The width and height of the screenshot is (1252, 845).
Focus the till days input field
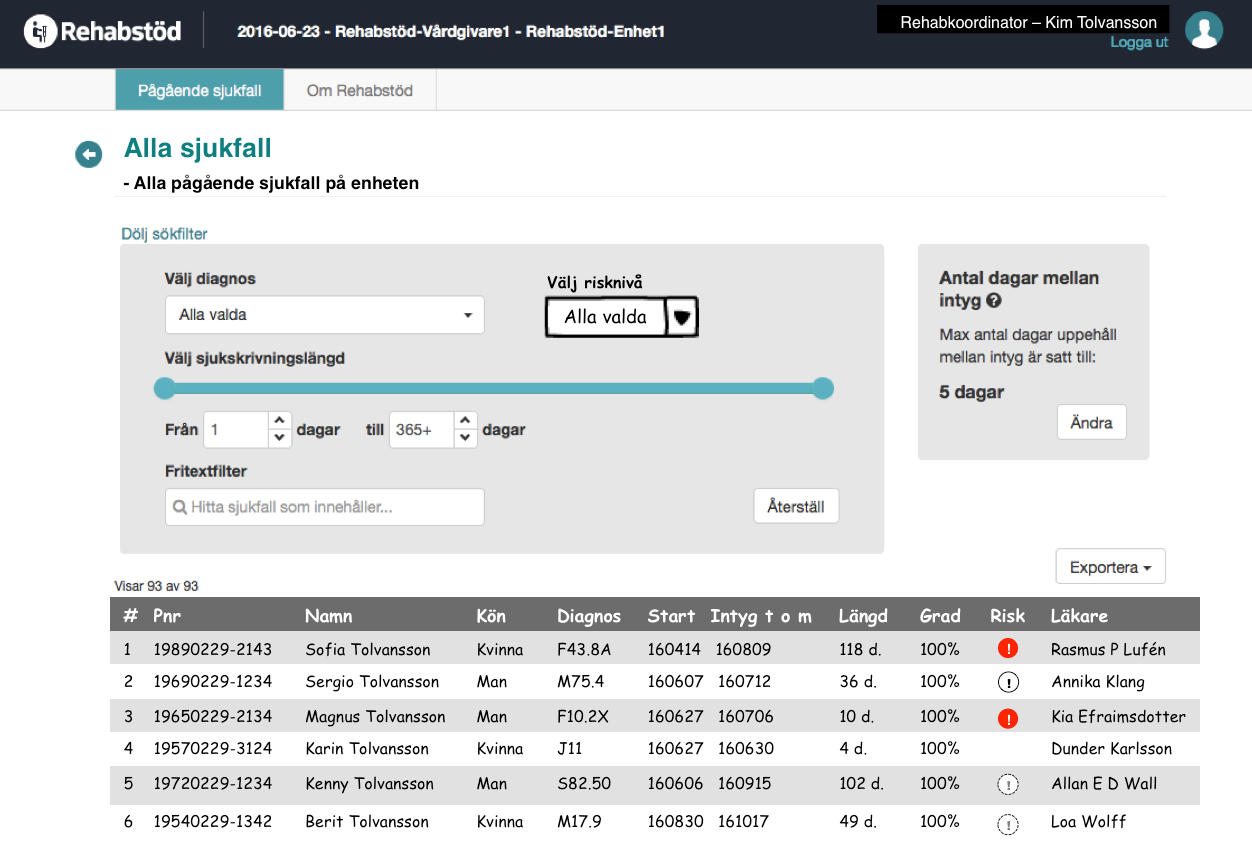pos(422,430)
